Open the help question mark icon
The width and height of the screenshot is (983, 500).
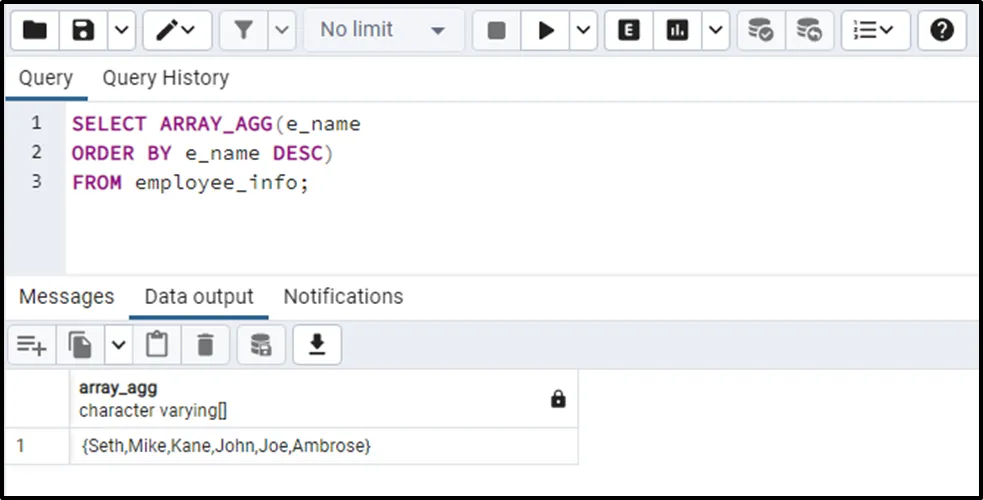click(942, 31)
